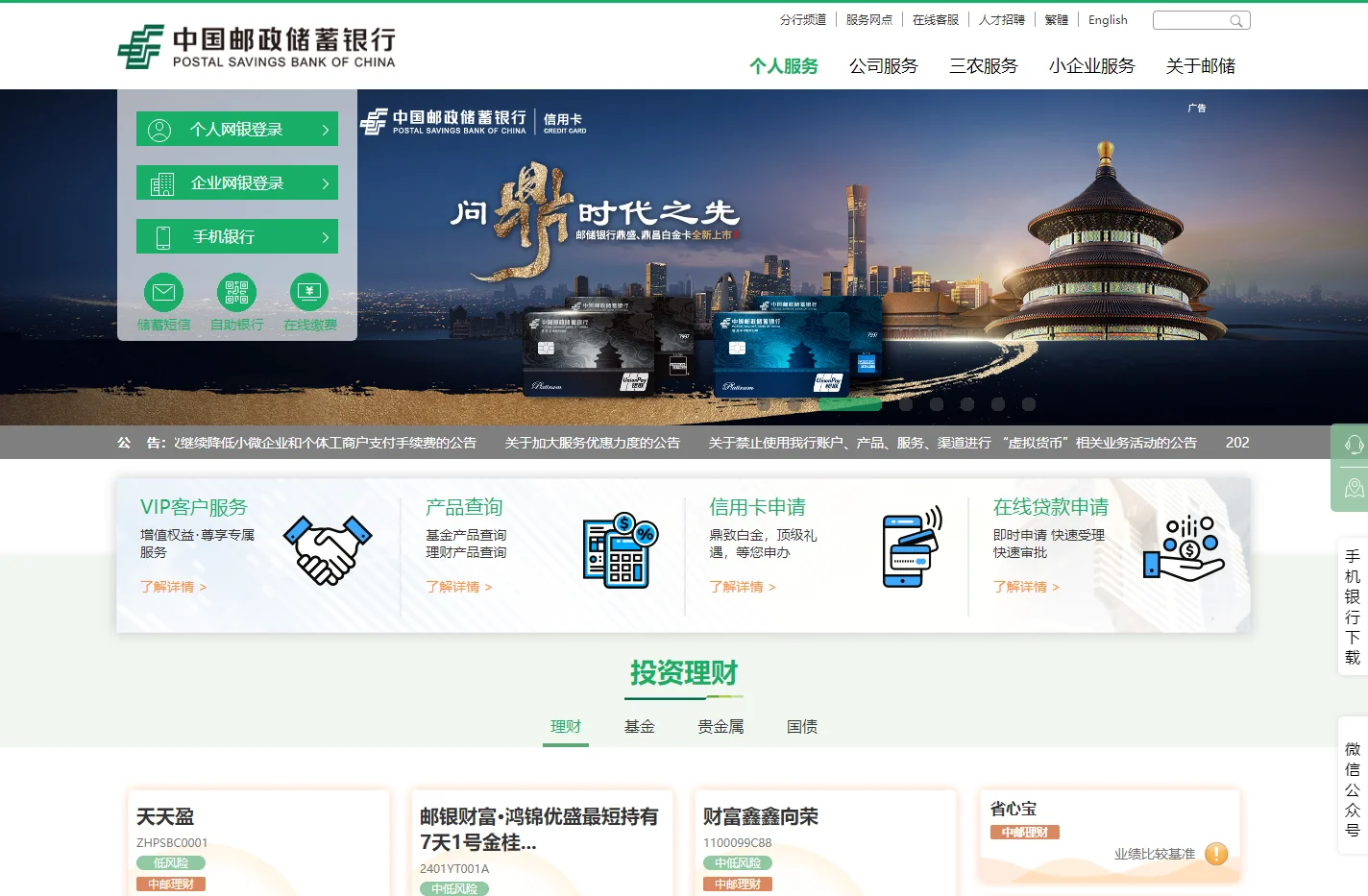1368x896 pixels.
Task: Open the 储蓄短信 envelope icon
Action: [x=163, y=292]
